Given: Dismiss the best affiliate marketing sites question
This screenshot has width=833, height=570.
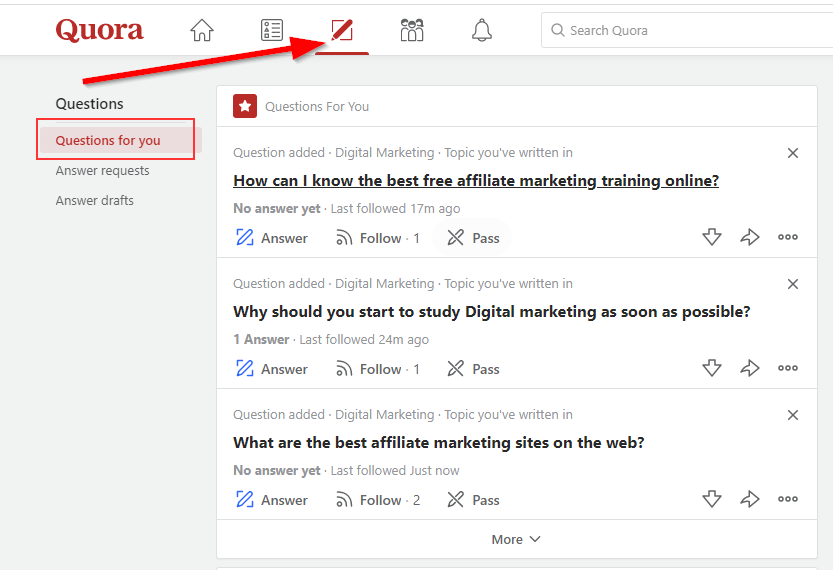Looking at the screenshot, I should click(793, 415).
